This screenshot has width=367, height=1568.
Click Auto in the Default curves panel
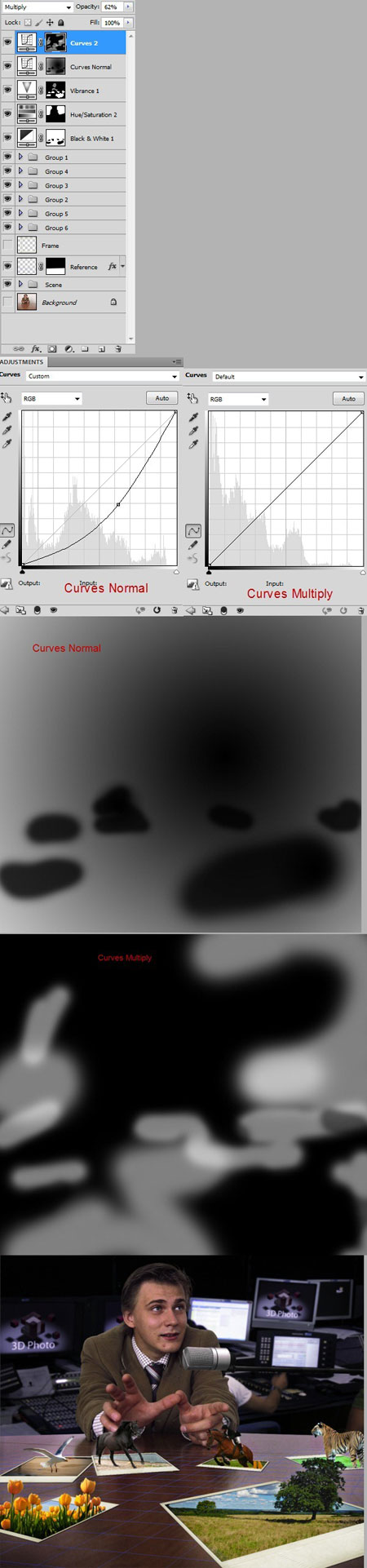348,398
